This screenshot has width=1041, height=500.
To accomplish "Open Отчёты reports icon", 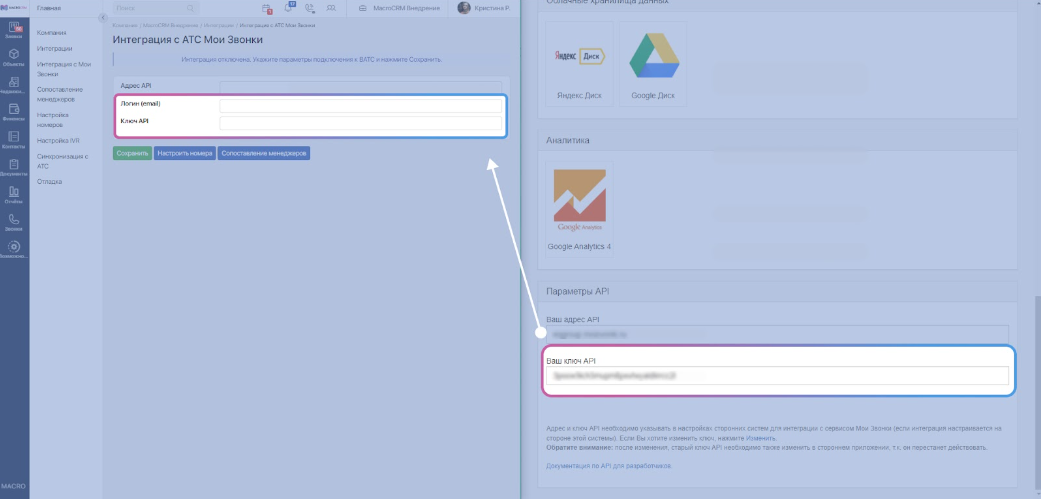I will tap(14, 194).
